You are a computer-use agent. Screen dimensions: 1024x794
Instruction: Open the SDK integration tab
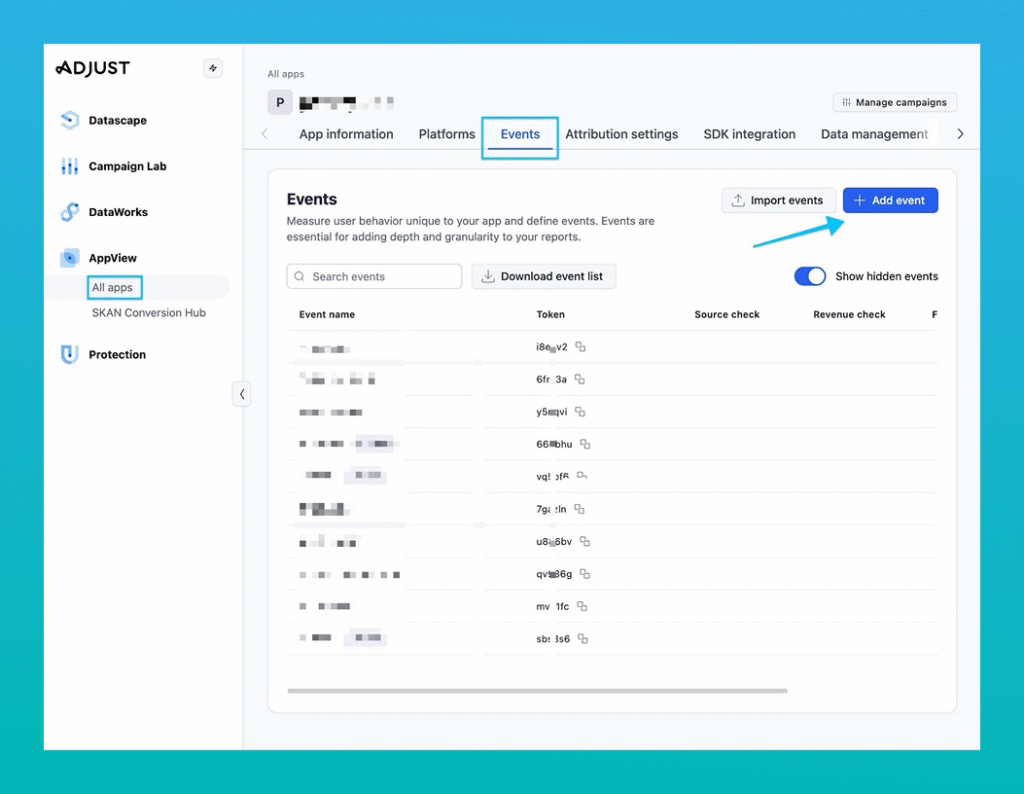[x=749, y=133]
